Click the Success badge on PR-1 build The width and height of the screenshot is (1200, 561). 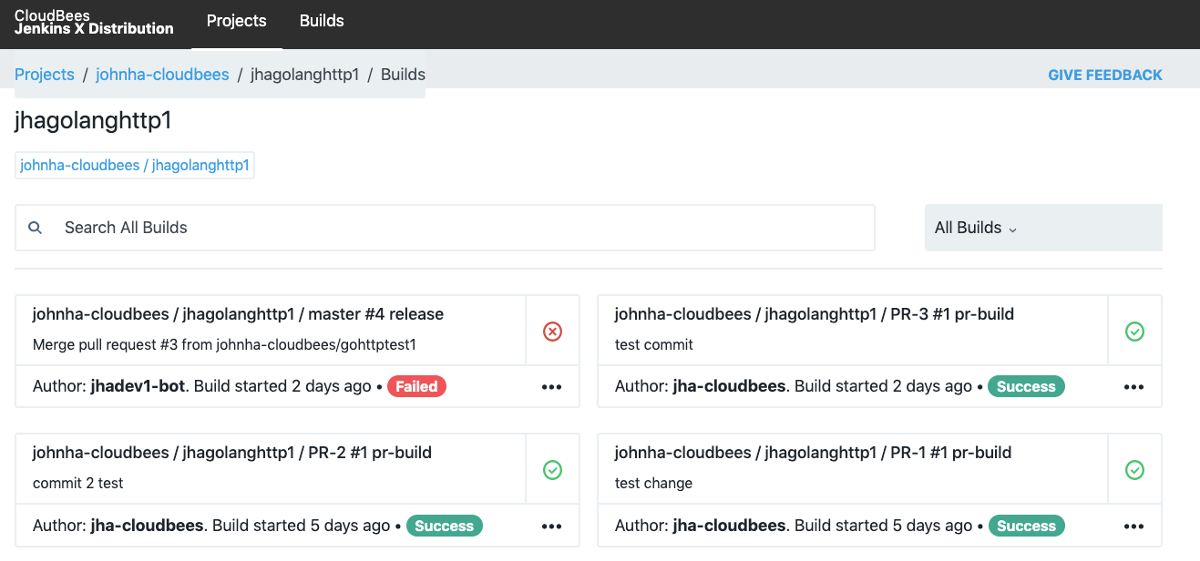1026,525
